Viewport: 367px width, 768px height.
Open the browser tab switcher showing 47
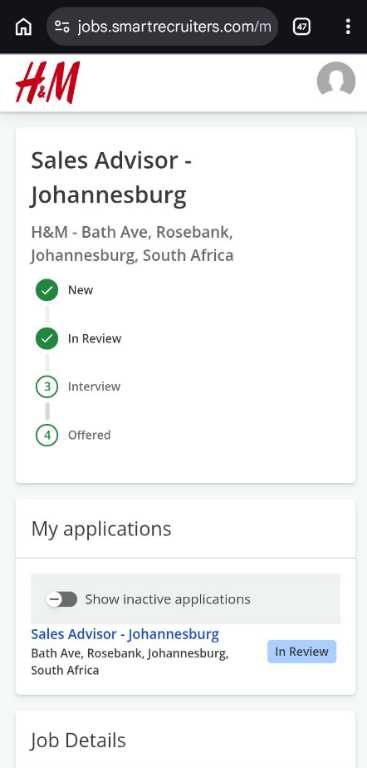coord(301,26)
